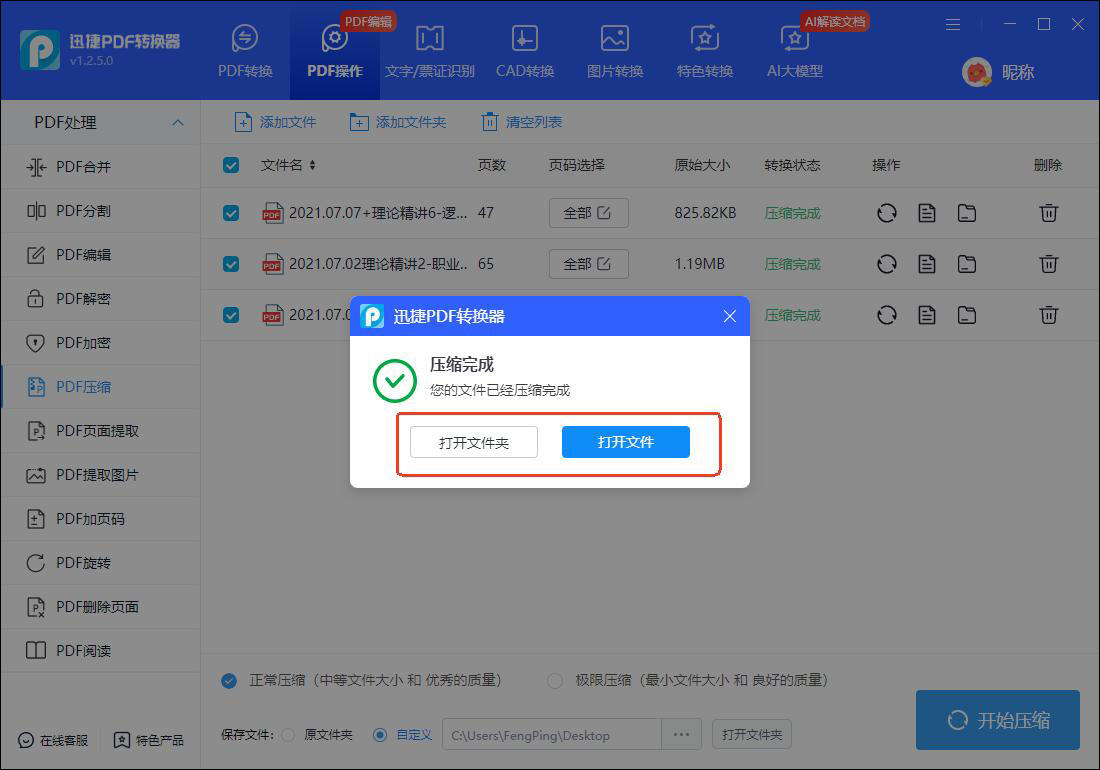Close the 压缩完成 dialog
This screenshot has width=1100, height=770.
pos(730,316)
